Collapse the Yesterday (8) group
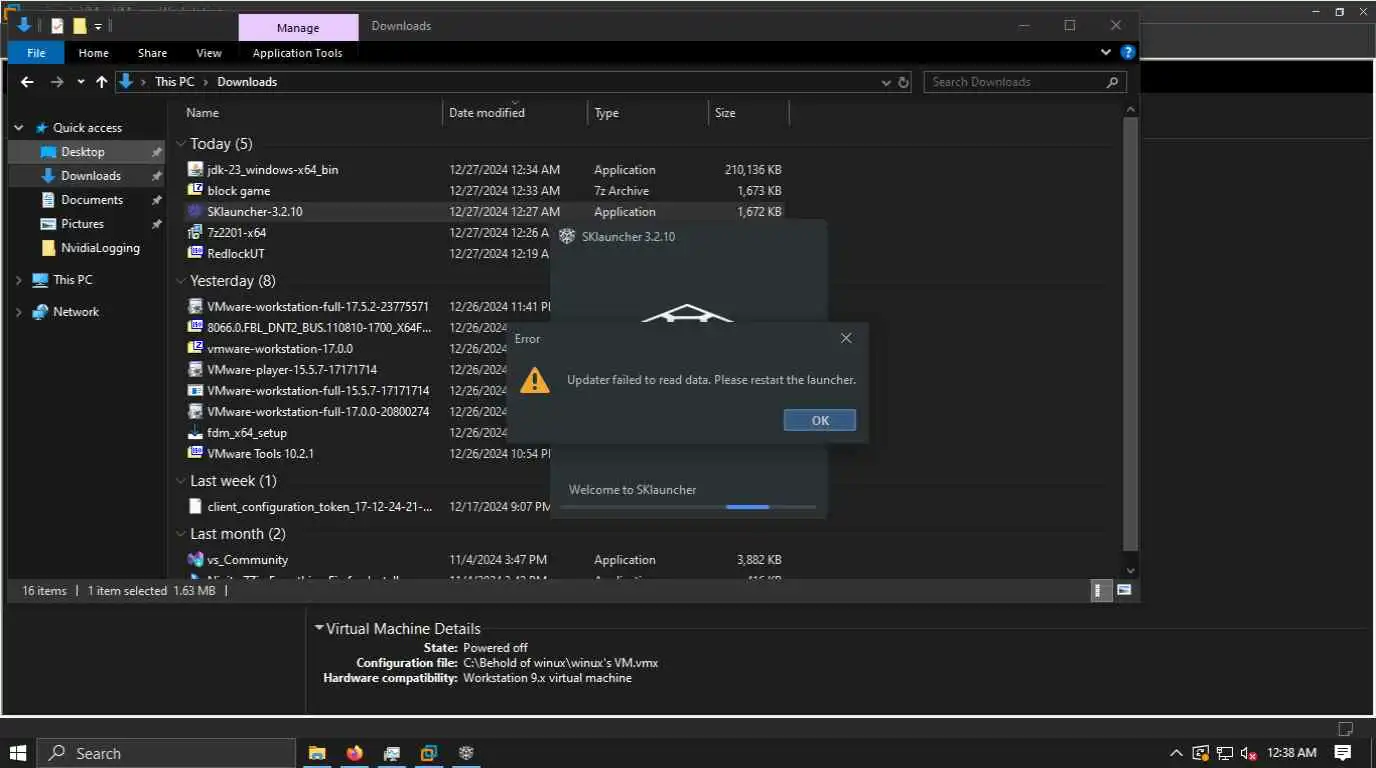Image resolution: width=1376 pixels, height=768 pixels. coord(181,281)
